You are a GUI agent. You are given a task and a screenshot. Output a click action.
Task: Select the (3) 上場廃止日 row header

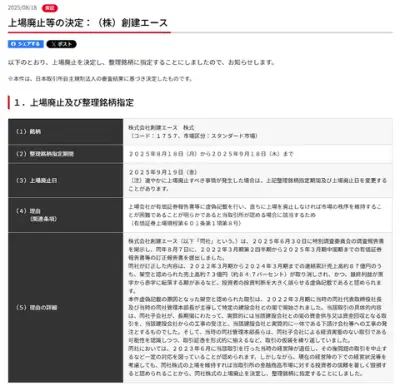point(66,180)
